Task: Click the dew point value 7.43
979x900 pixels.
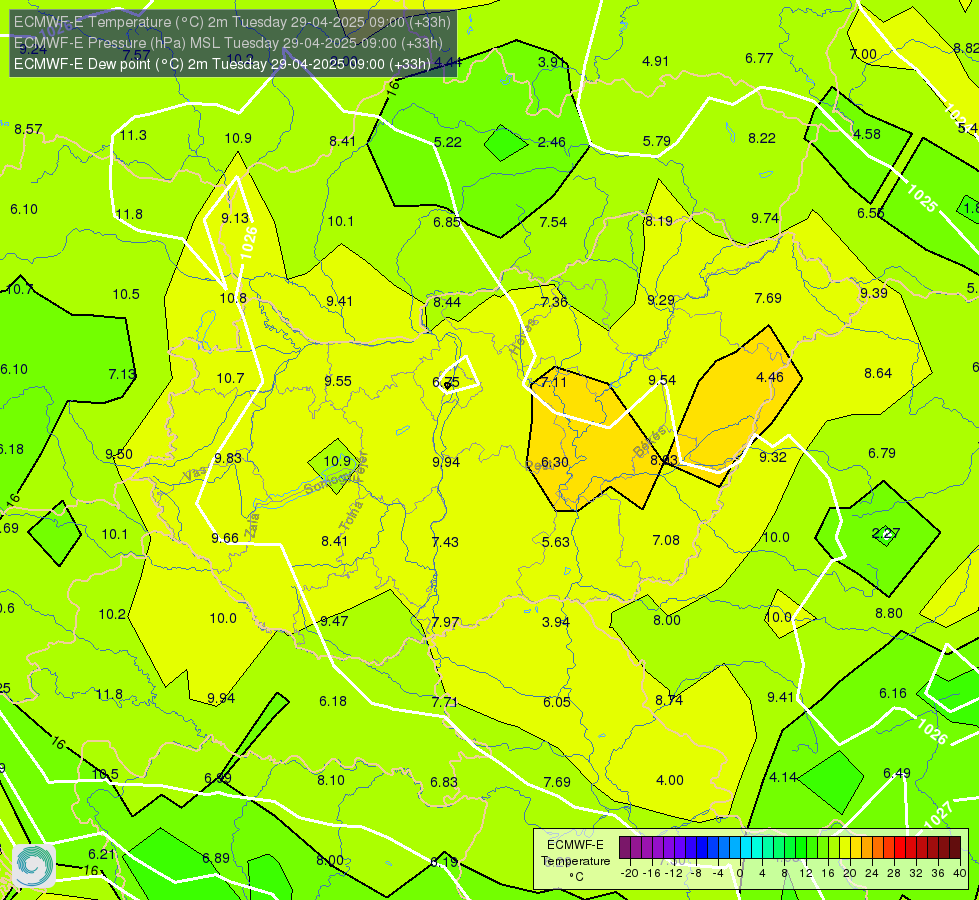Action: (x=445, y=542)
